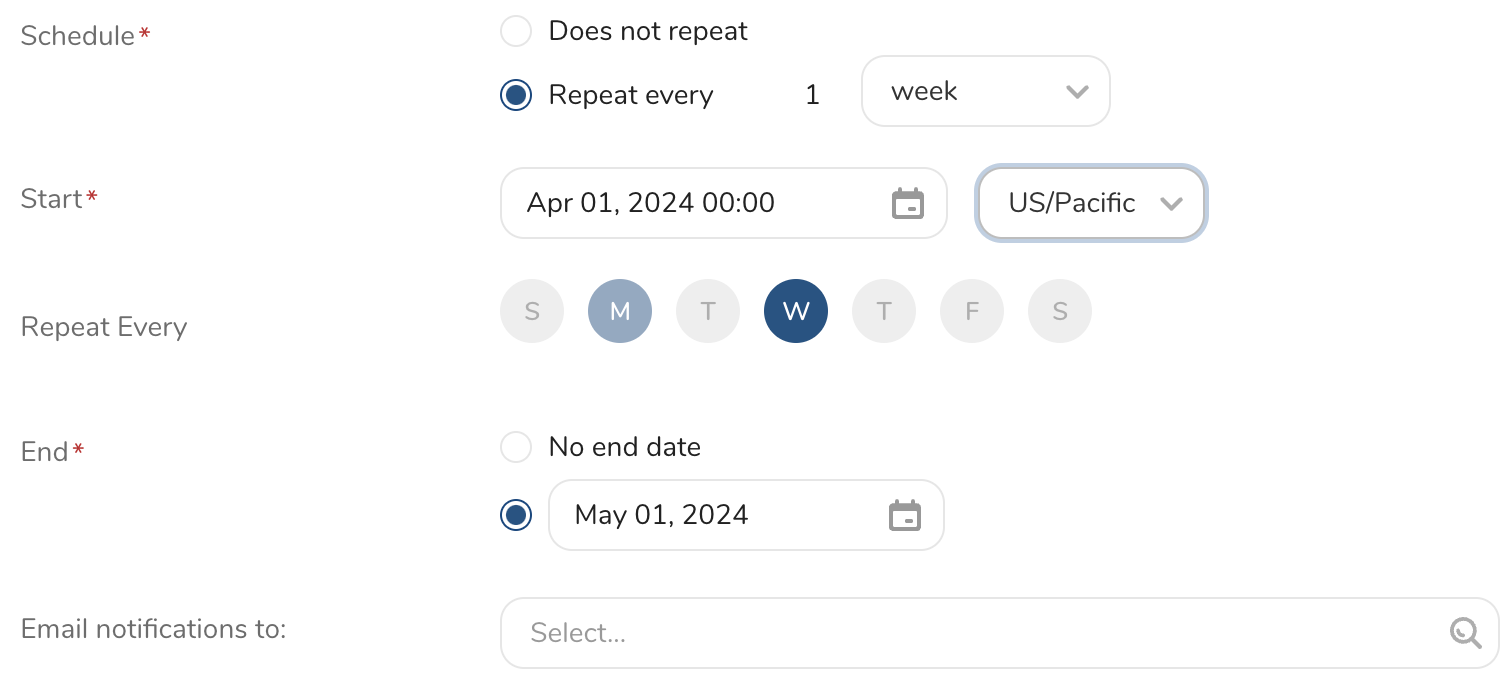Toggle the Thursday day circle
The width and height of the screenshot is (1512, 686).
click(x=884, y=311)
